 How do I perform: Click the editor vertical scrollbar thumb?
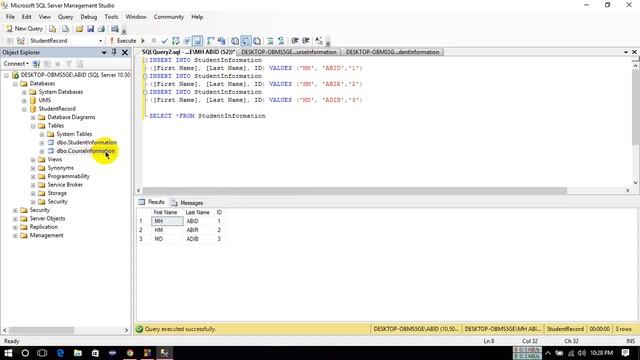pyautogui.click(x=636, y=108)
